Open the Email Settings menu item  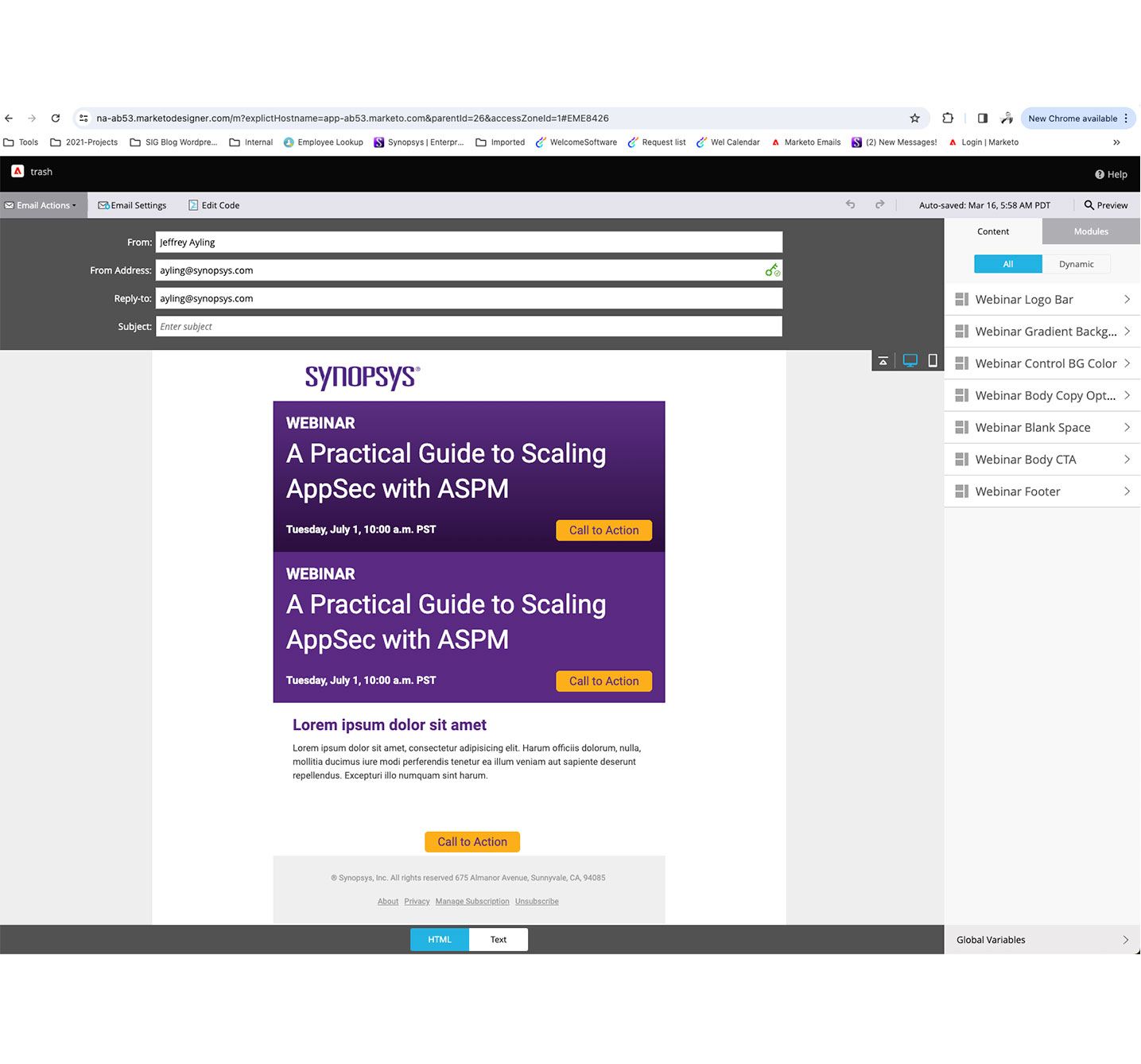coord(132,205)
